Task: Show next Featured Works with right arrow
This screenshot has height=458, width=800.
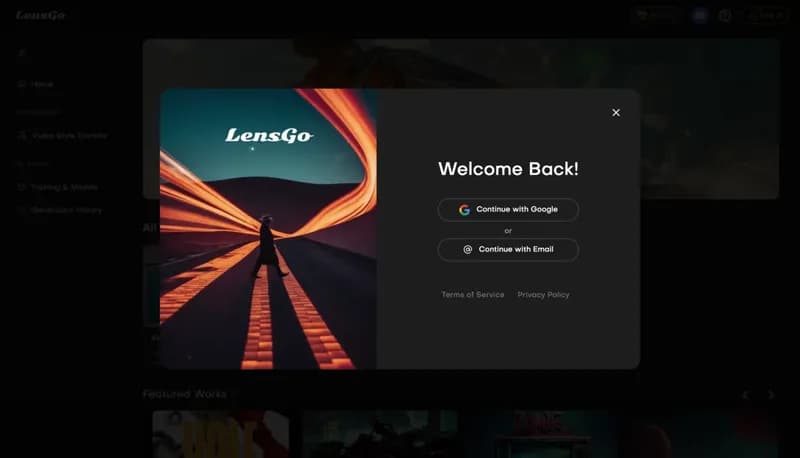Action: pyautogui.click(x=771, y=395)
